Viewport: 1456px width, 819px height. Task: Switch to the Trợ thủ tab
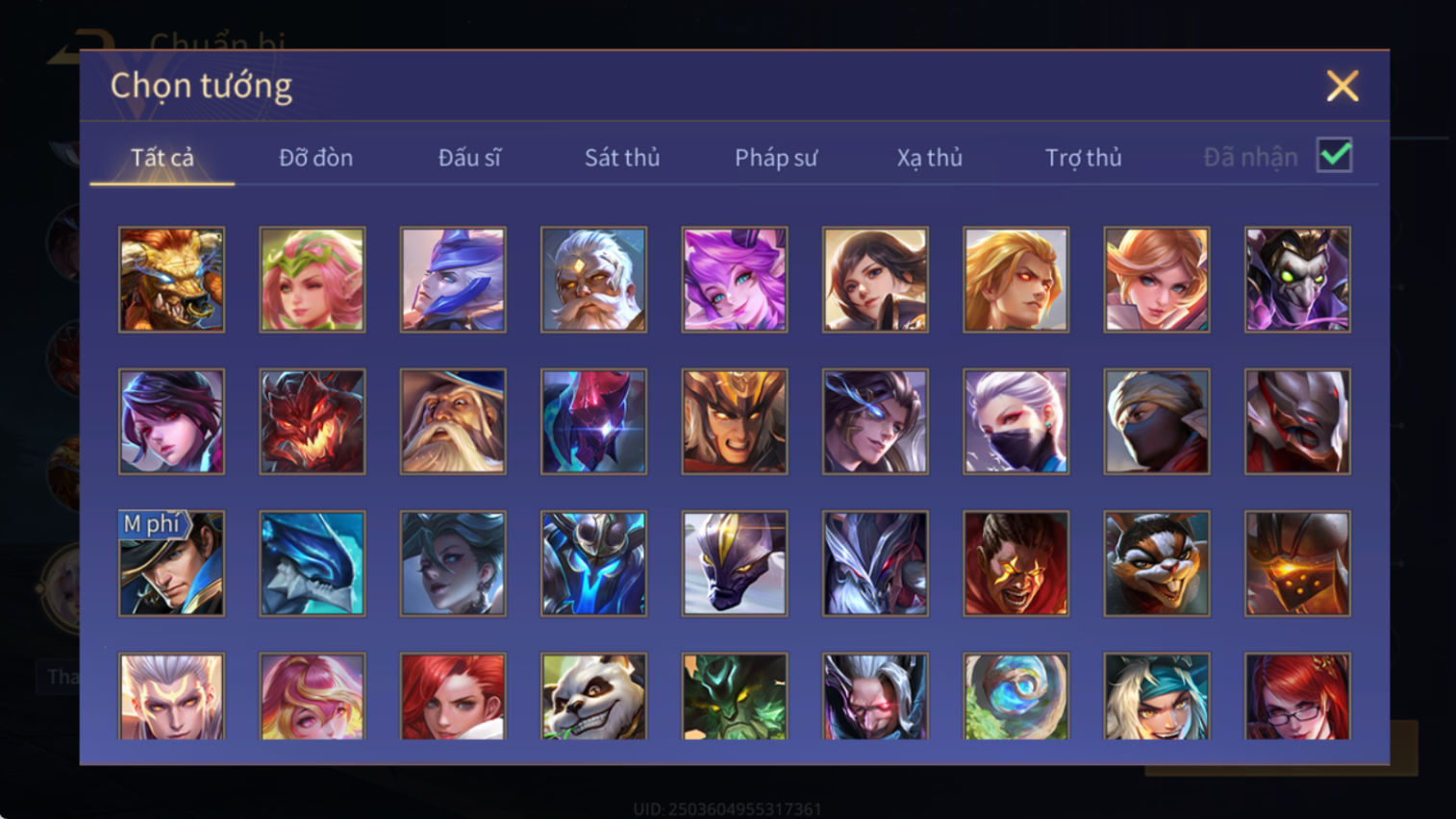[x=1083, y=158]
